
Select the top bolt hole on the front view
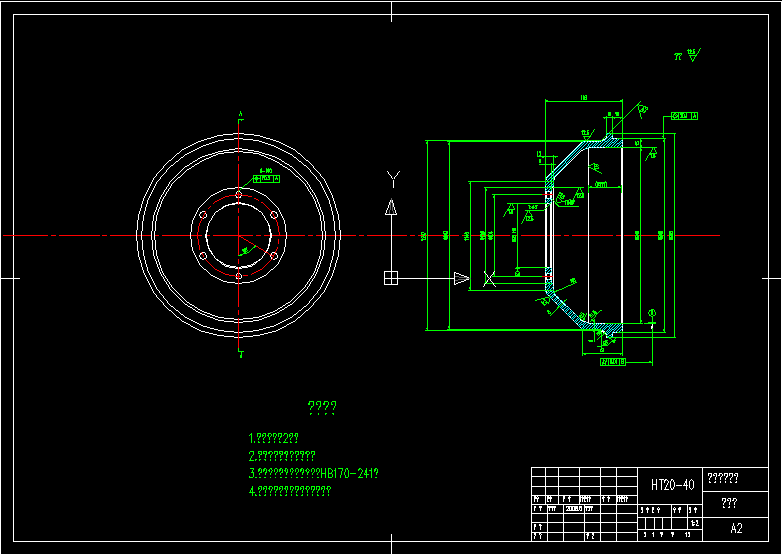point(238,194)
